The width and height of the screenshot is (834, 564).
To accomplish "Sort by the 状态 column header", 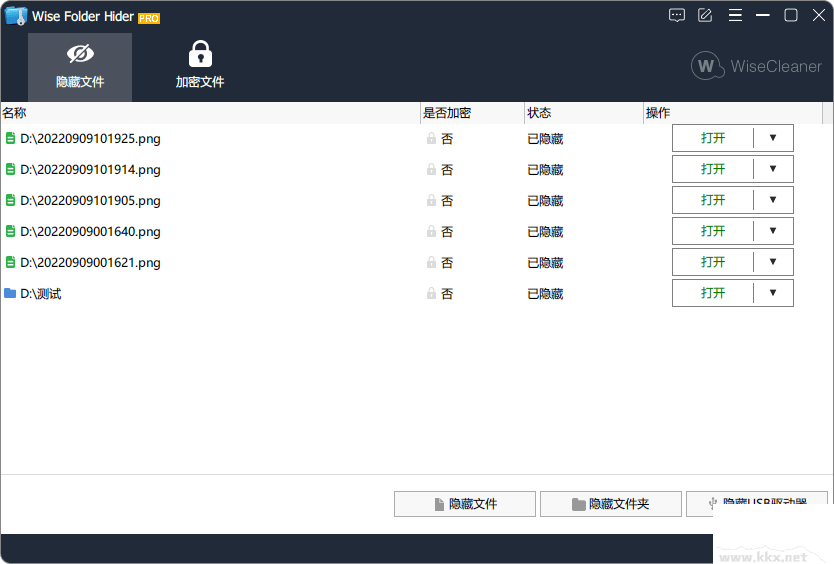I will tap(584, 113).
